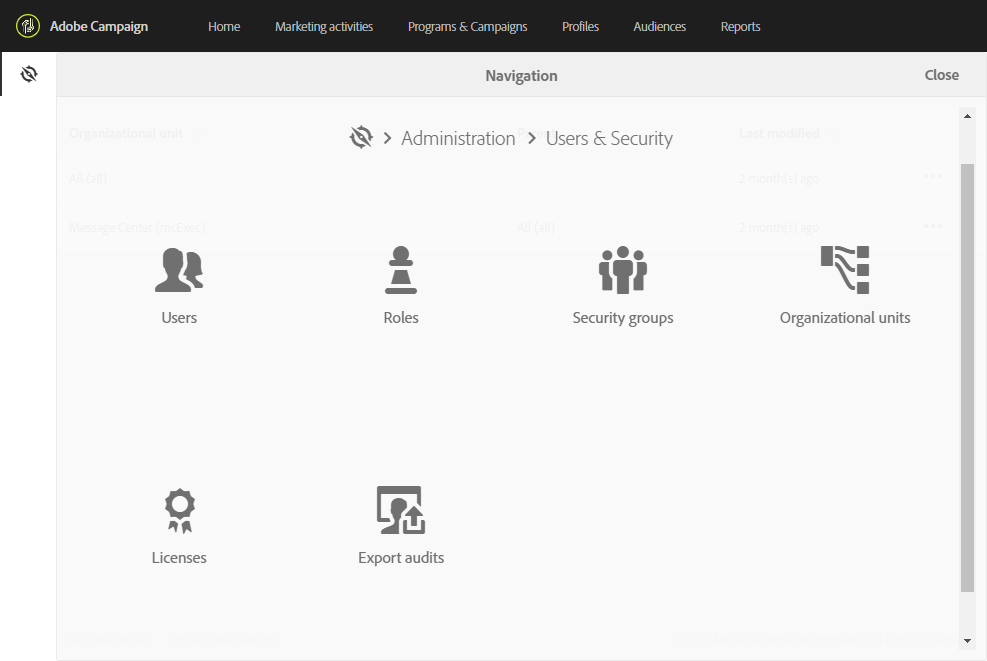Click the Security groups label text
The width and height of the screenshot is (987, 661).
623,318
